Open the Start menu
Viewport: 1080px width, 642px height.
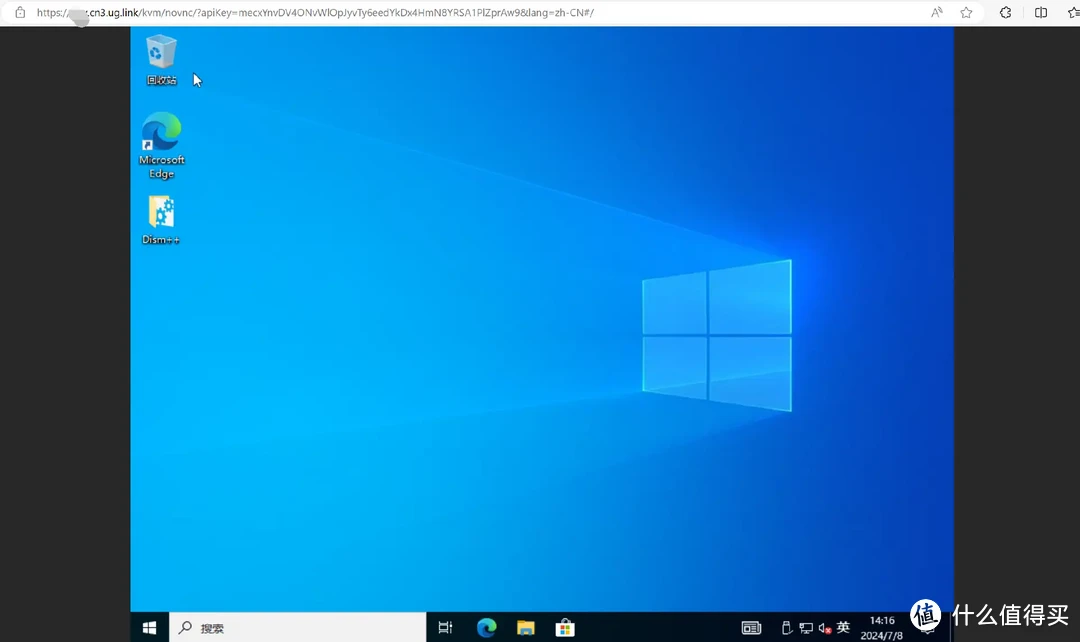(x=149, y=627)
